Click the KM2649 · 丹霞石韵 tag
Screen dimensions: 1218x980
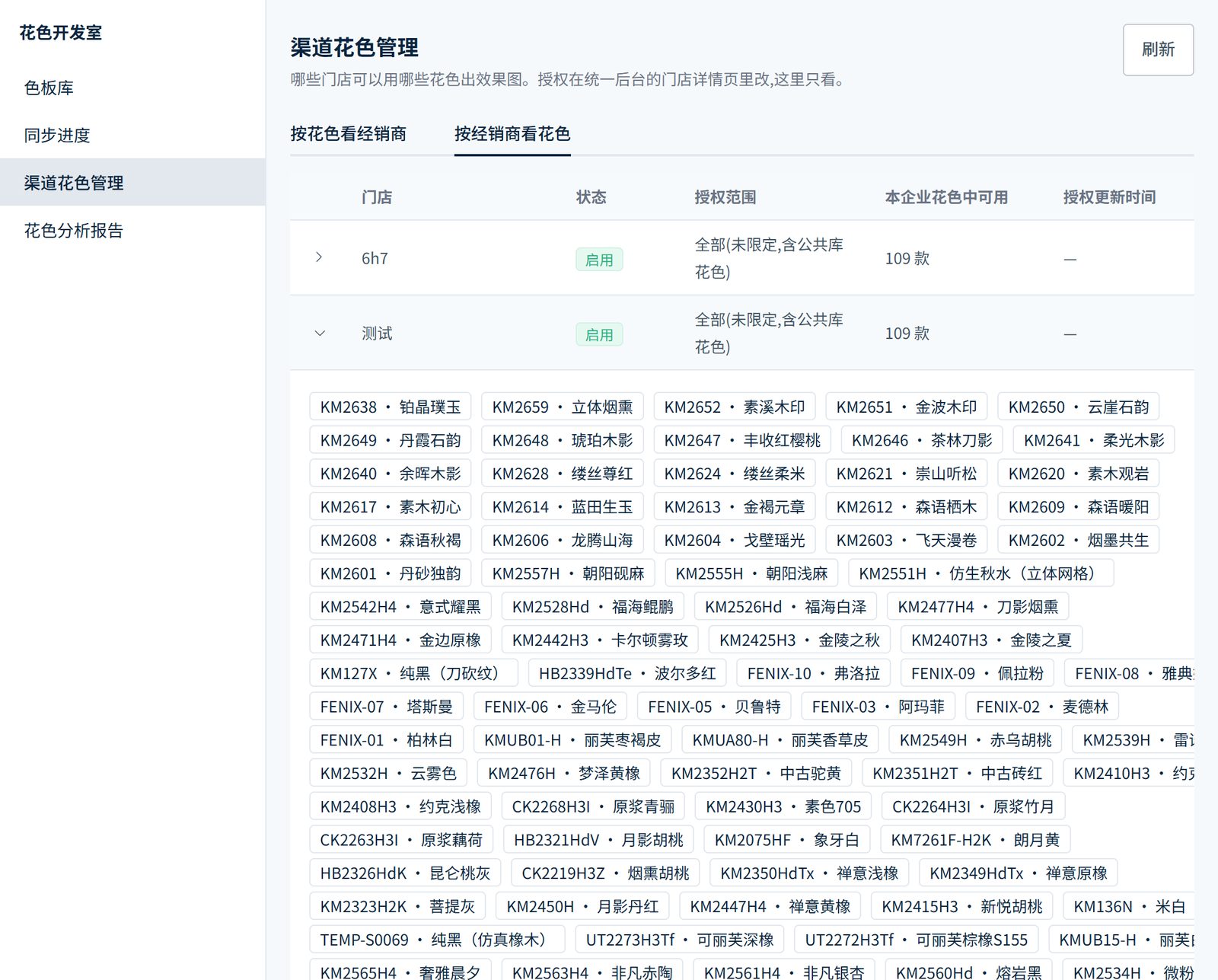391,440
